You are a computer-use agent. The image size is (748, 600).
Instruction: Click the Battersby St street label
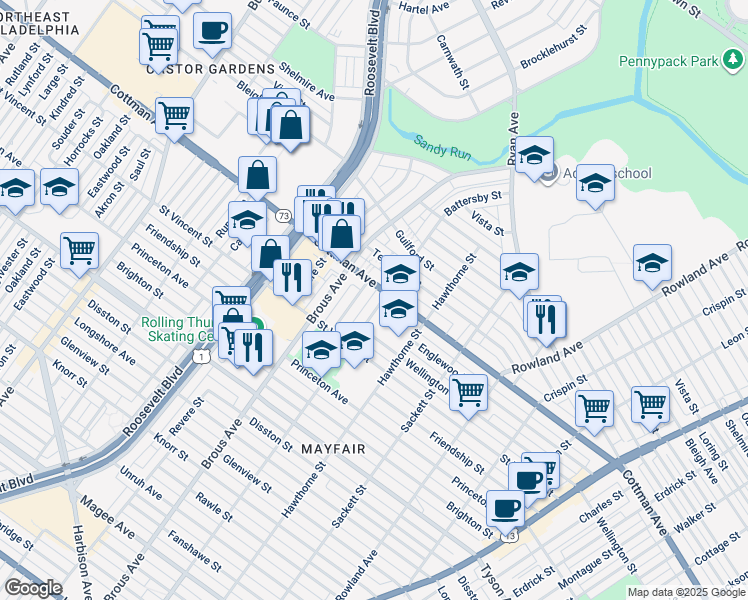(x=472, y=203)
